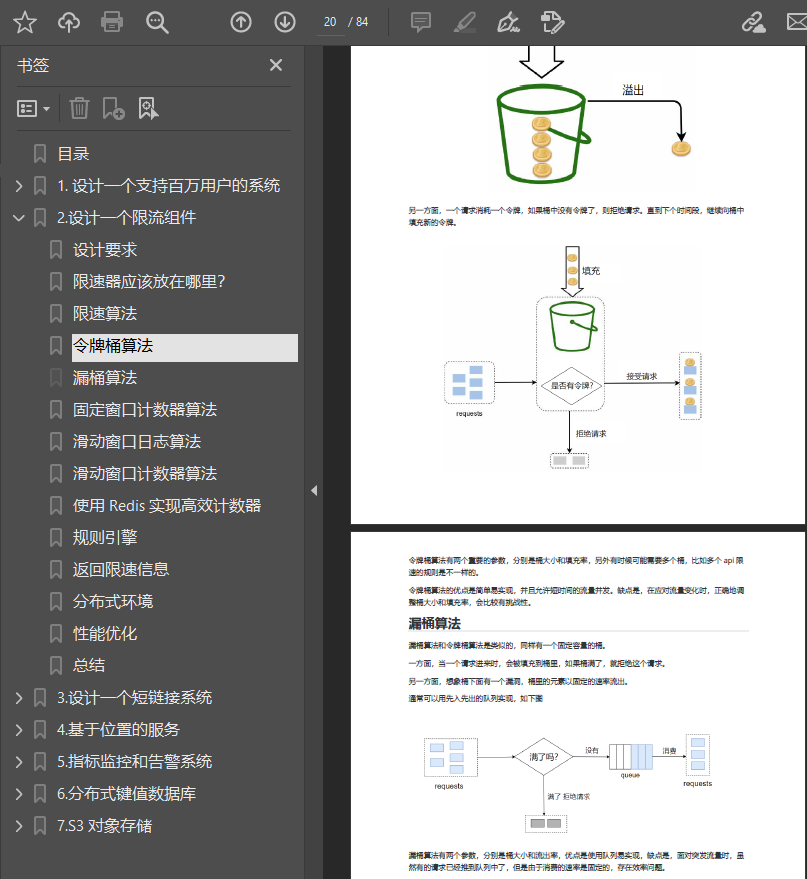The width and height of the screenshot is (807, 879).
Task: Expand the 1. 设计一个支持百万用户的系统 chapter
Action: [18, 186]
